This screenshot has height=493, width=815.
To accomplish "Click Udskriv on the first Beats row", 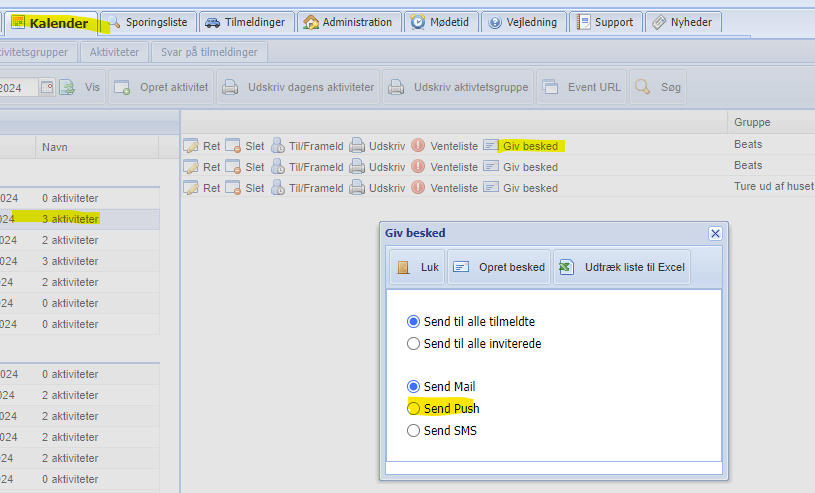I will tap(377, 146).
